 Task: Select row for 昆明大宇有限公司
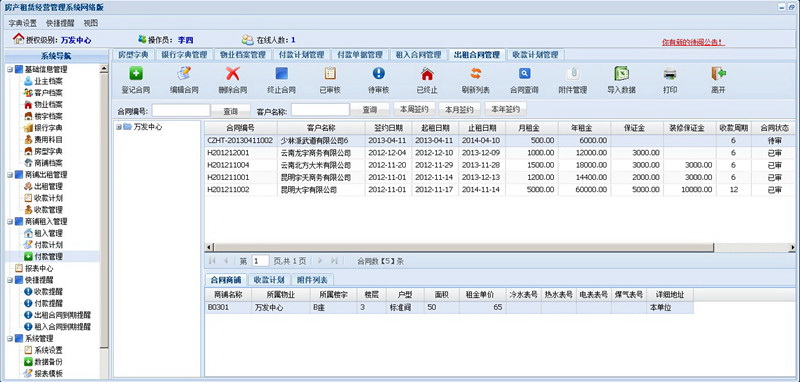(500, 190)
